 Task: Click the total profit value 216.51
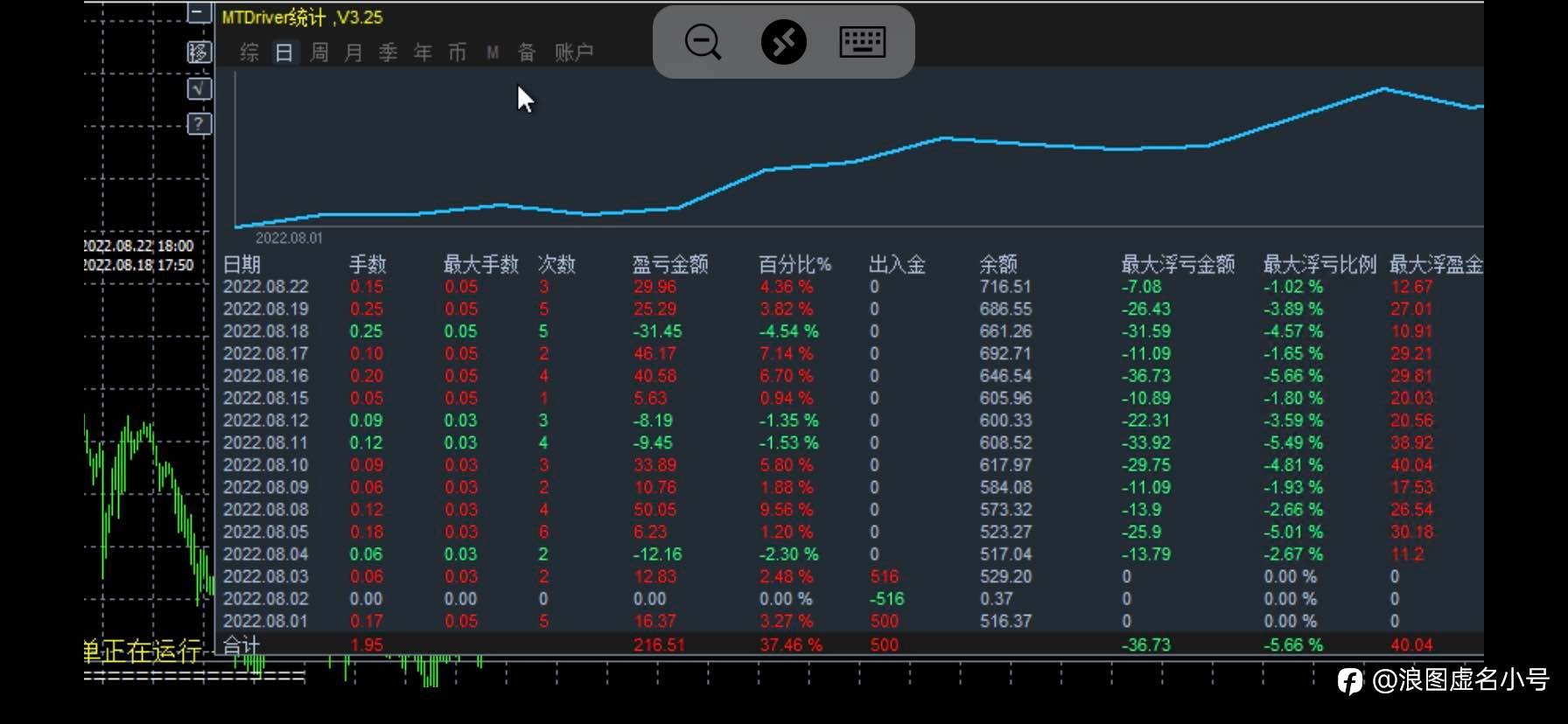tap(659, 645)
